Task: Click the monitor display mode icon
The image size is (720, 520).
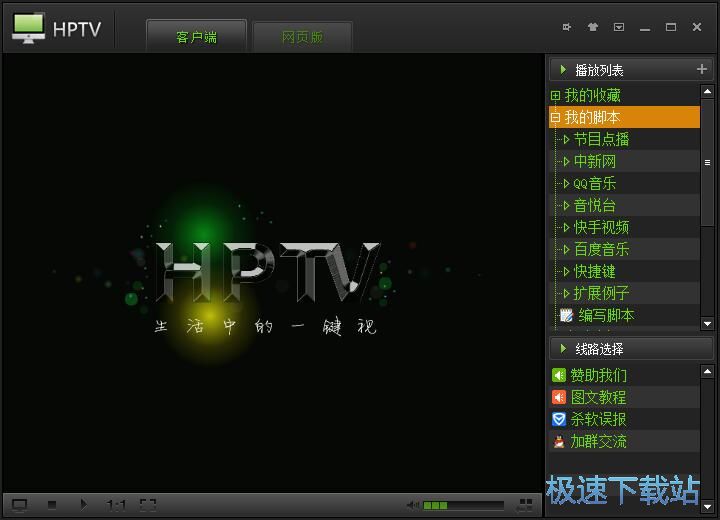Action: coord(19,505)
